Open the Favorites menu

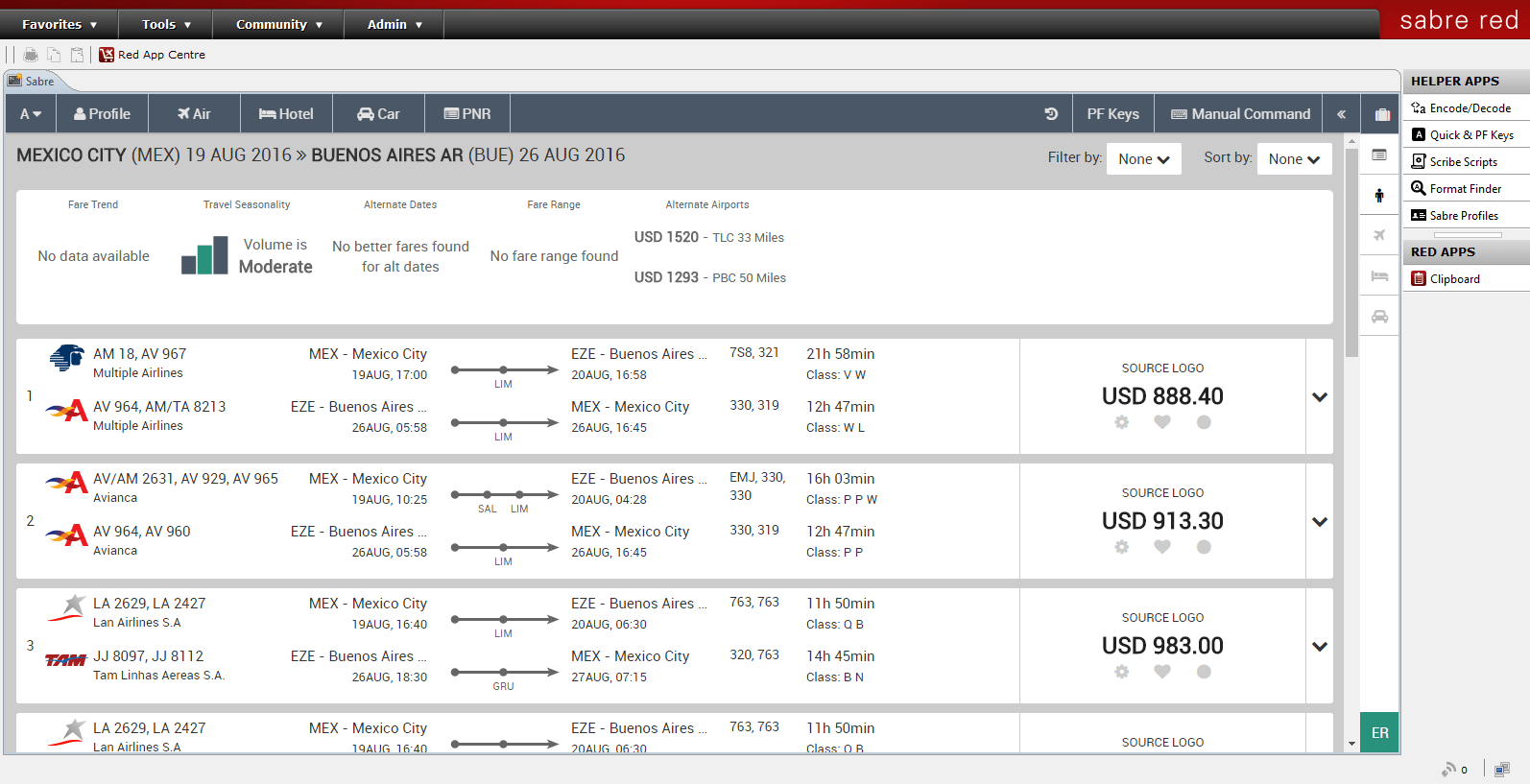pyautogui.click(x=60, y=24)
